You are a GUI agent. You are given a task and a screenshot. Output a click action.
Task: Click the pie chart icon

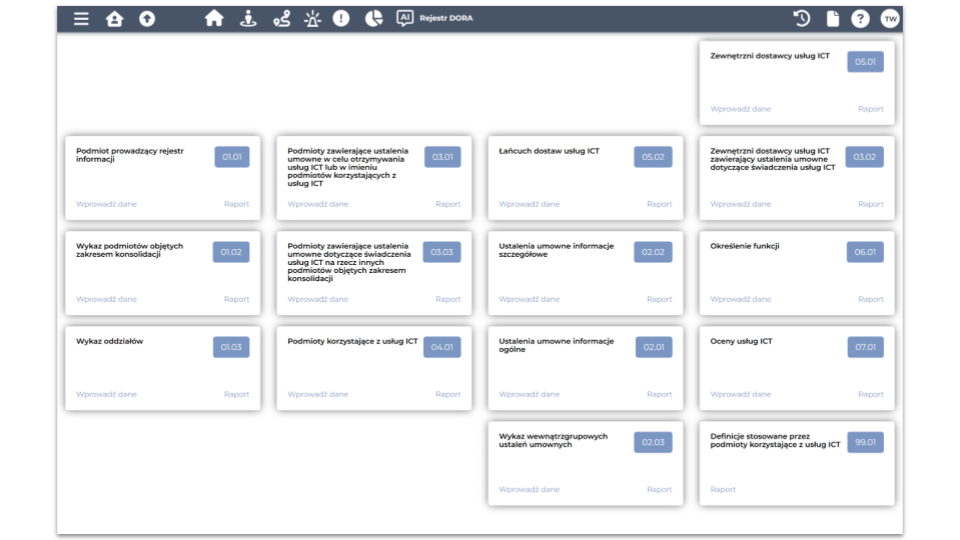click(x=374, y=19)
